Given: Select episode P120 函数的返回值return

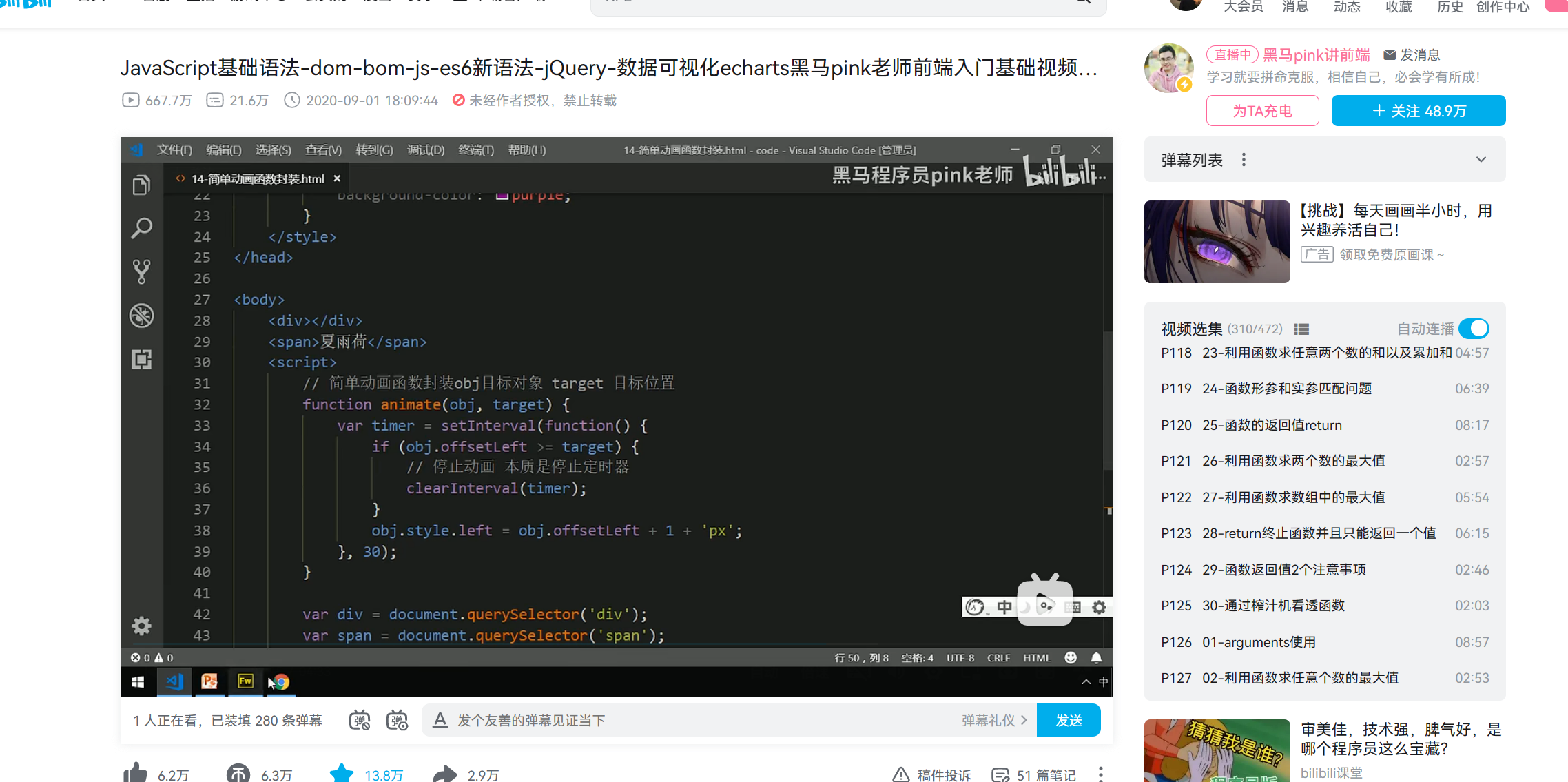Looking at the screenshot, I should coord(1272,425).
